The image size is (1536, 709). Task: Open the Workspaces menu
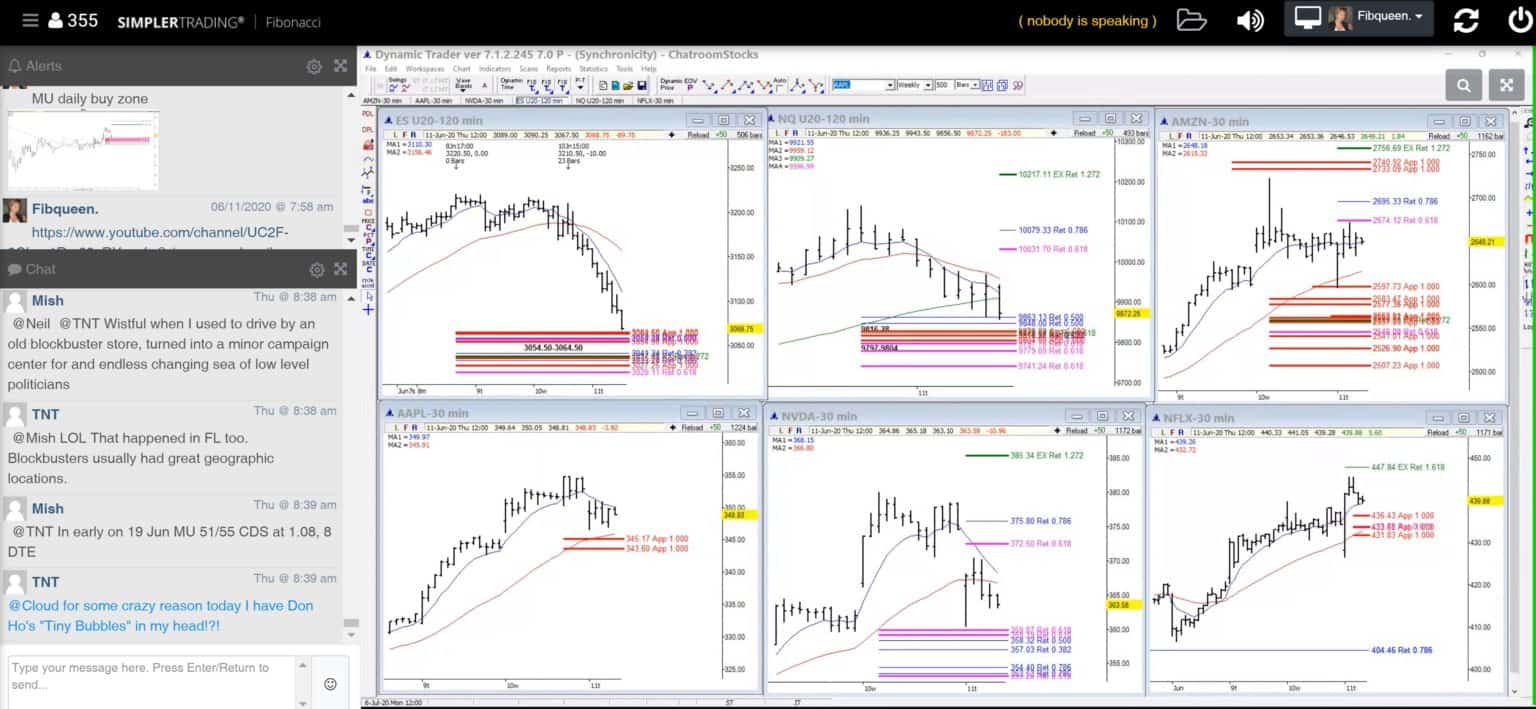(425, 69)
